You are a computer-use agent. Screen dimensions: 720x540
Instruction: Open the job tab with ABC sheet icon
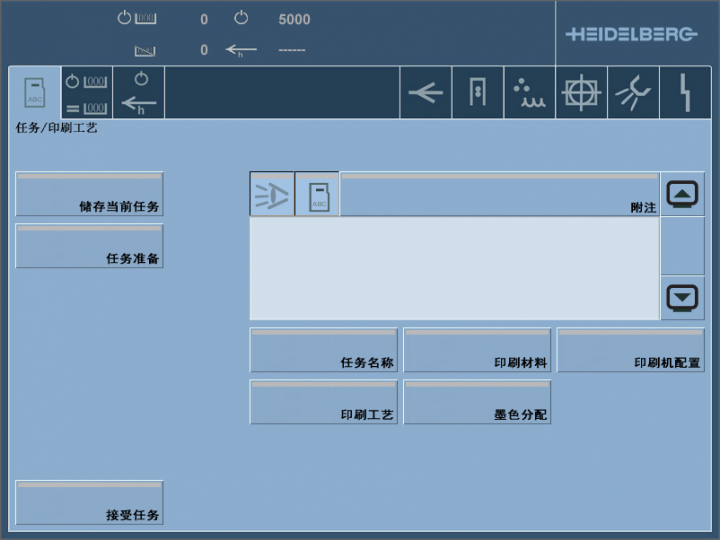[x=34, y=92]
